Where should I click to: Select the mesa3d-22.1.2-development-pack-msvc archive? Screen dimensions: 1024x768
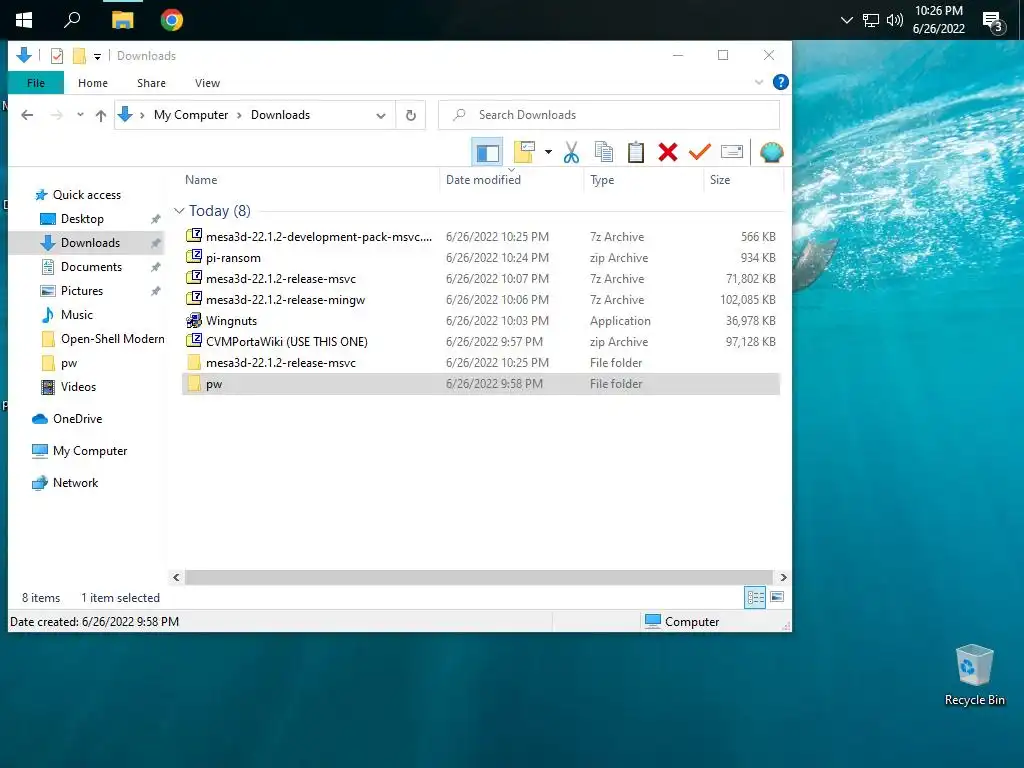[482, 237]
